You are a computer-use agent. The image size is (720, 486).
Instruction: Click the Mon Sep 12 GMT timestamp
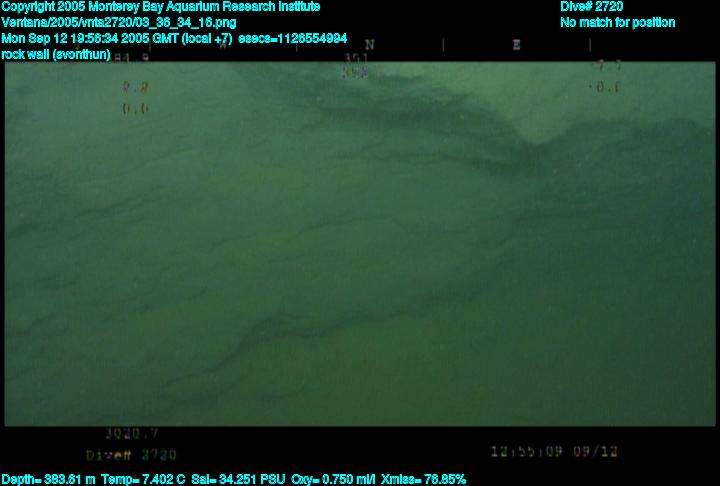[x=117, y=38]
